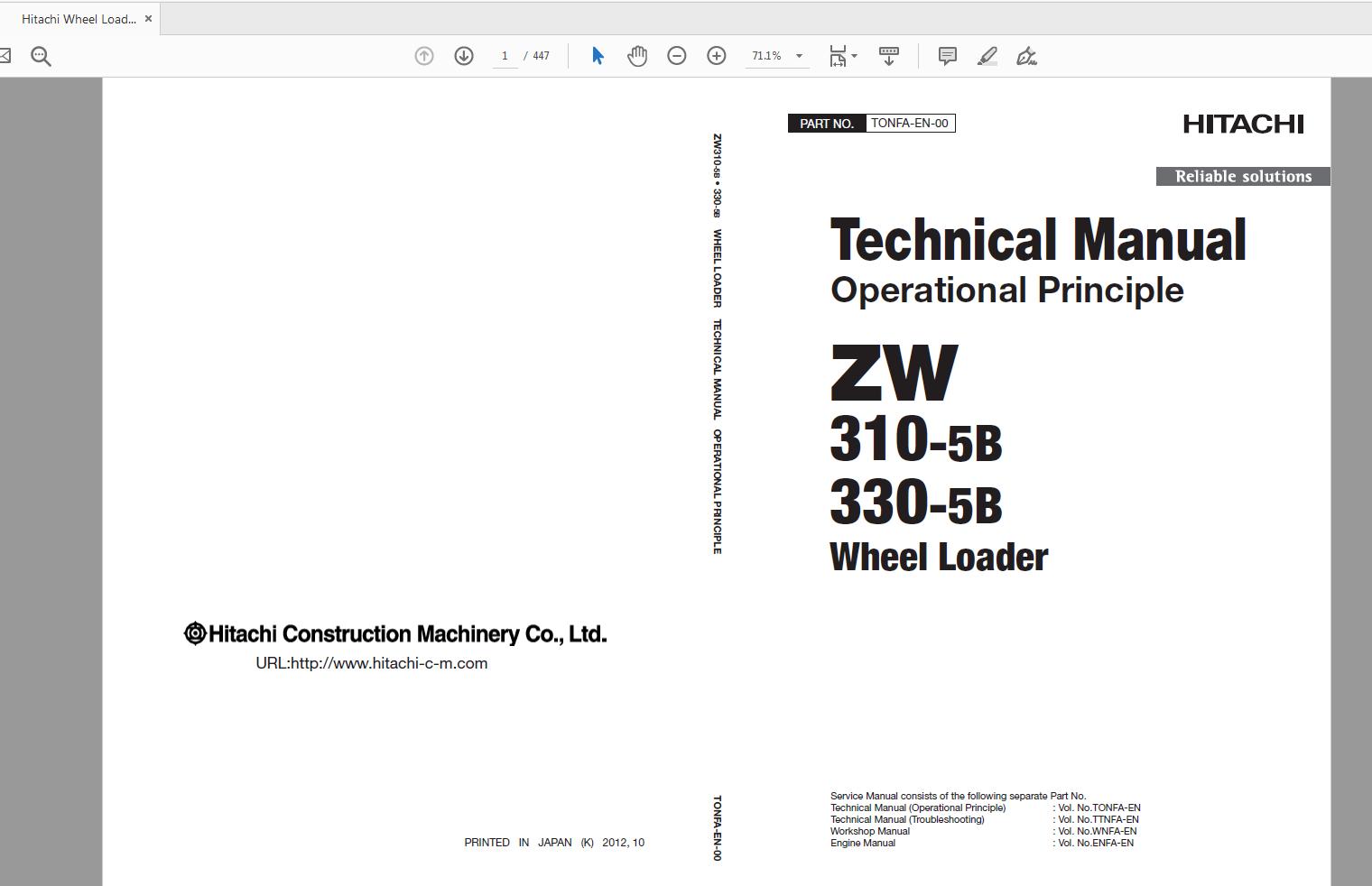Go to previous page arrow
Viewport: 1372px width, 886px height.
[424, 56]
